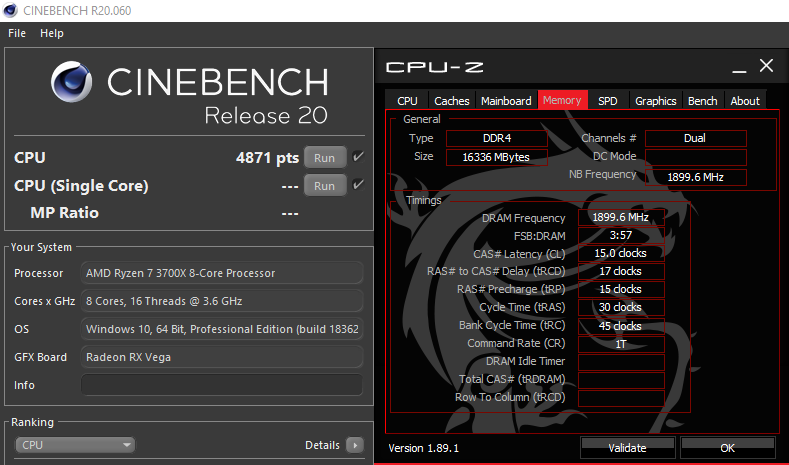Viewport: 789px width, 465px height.
Task: Click the OS field showing Windows 10
Action: [x=222, y=329]
